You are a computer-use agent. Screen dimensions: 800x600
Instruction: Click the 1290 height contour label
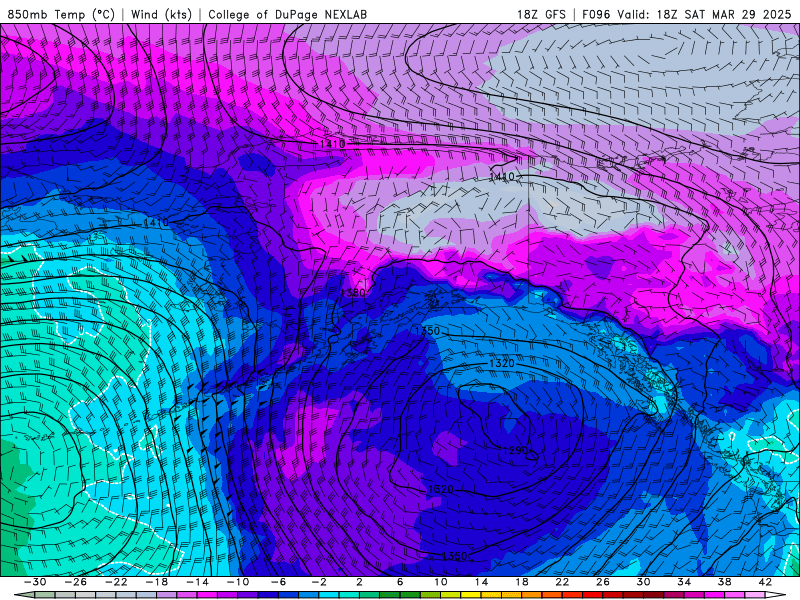coord(515,451)
